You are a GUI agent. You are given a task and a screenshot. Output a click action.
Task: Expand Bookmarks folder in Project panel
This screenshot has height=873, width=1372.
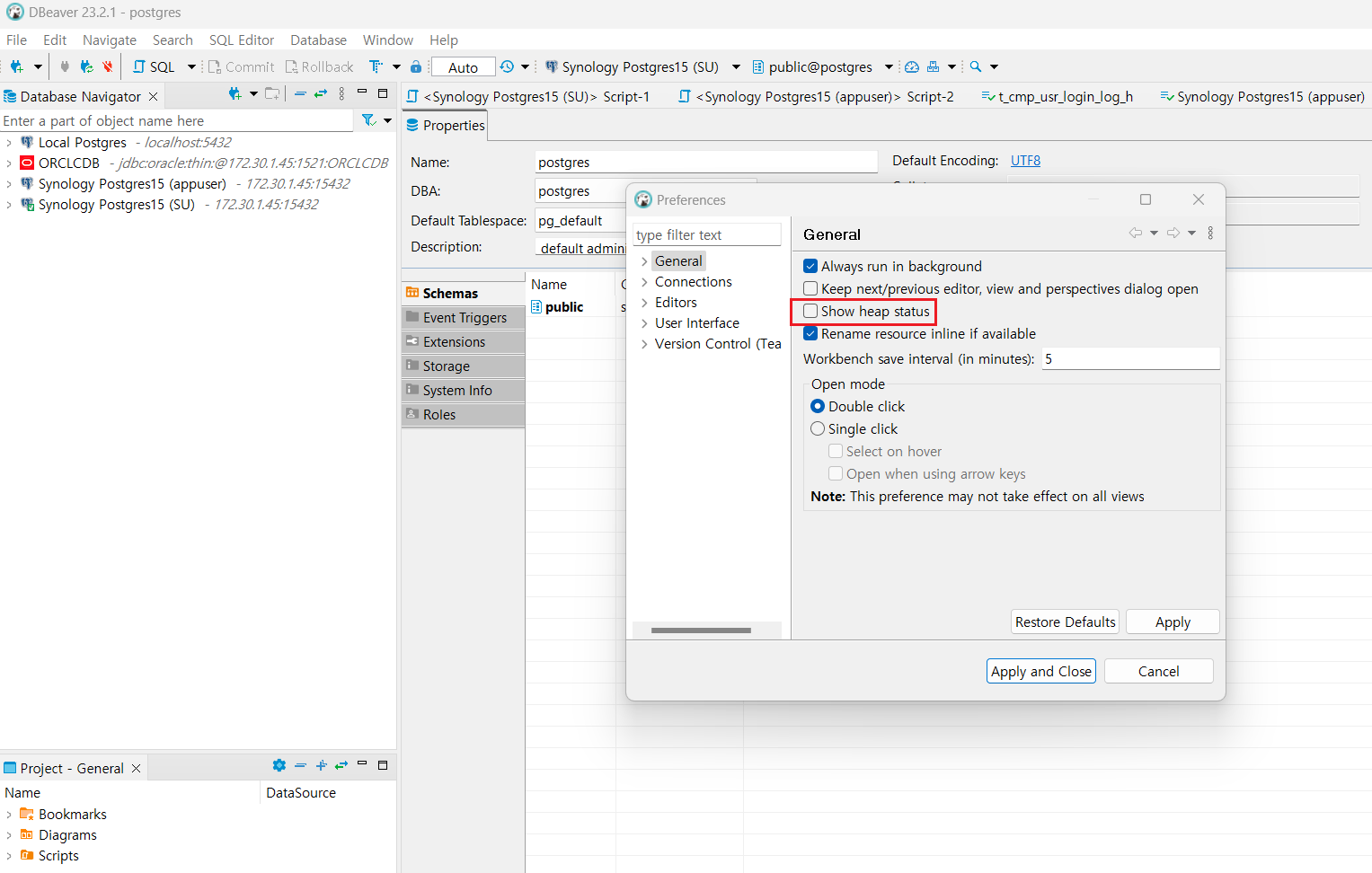pos(9,815)
